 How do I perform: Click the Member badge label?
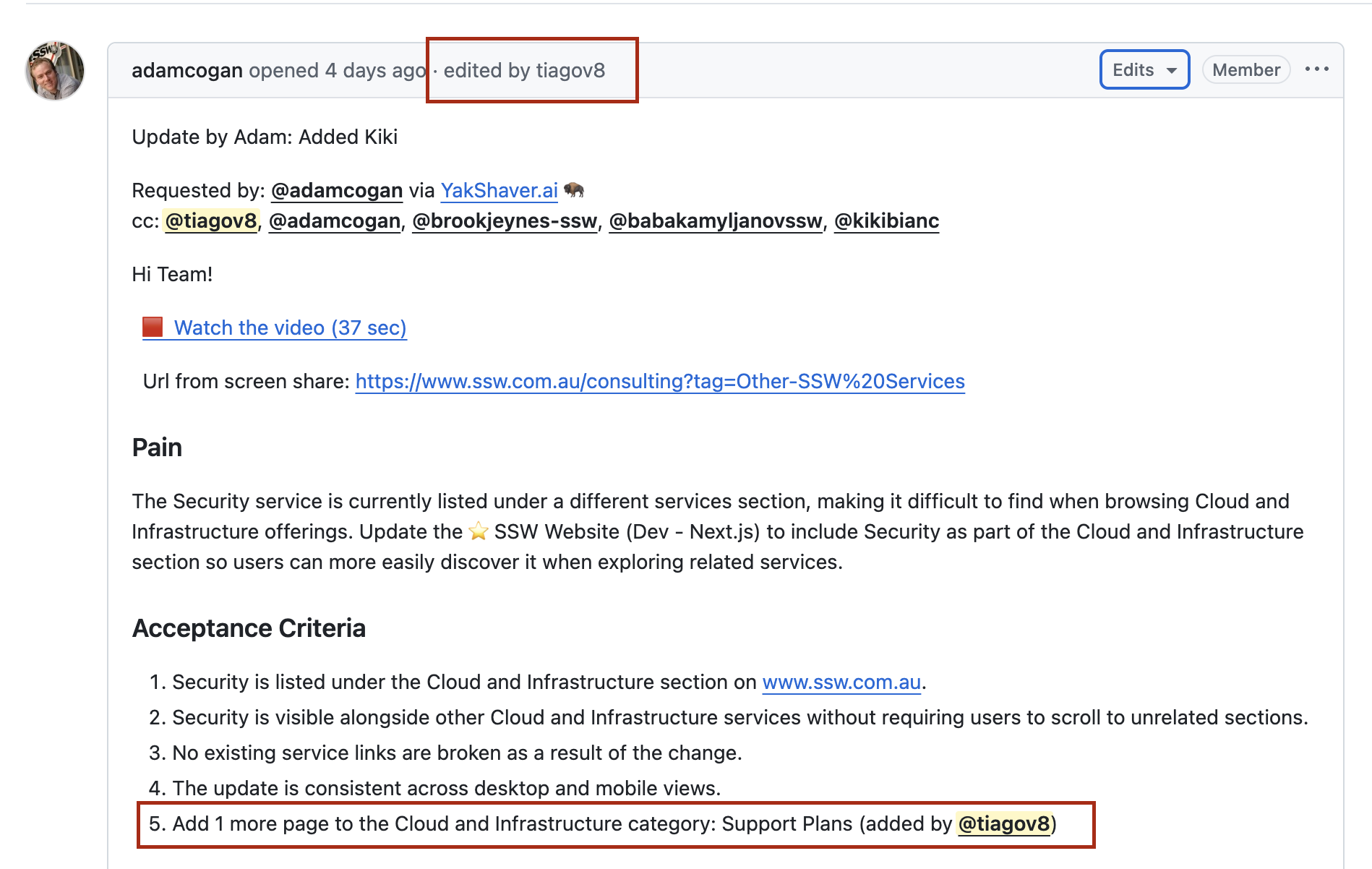point(1245,70)
